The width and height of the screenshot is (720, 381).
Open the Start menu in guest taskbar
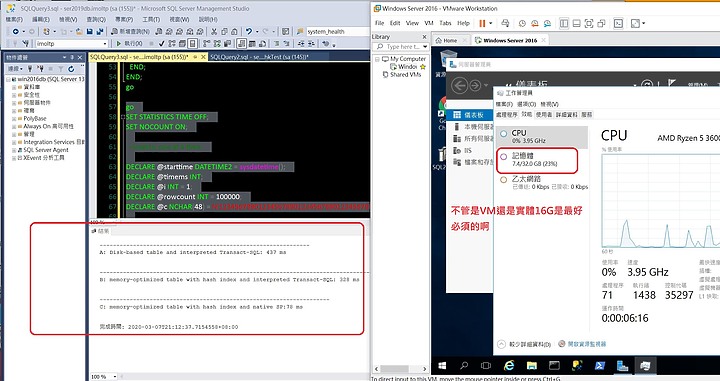click(442, 366)
